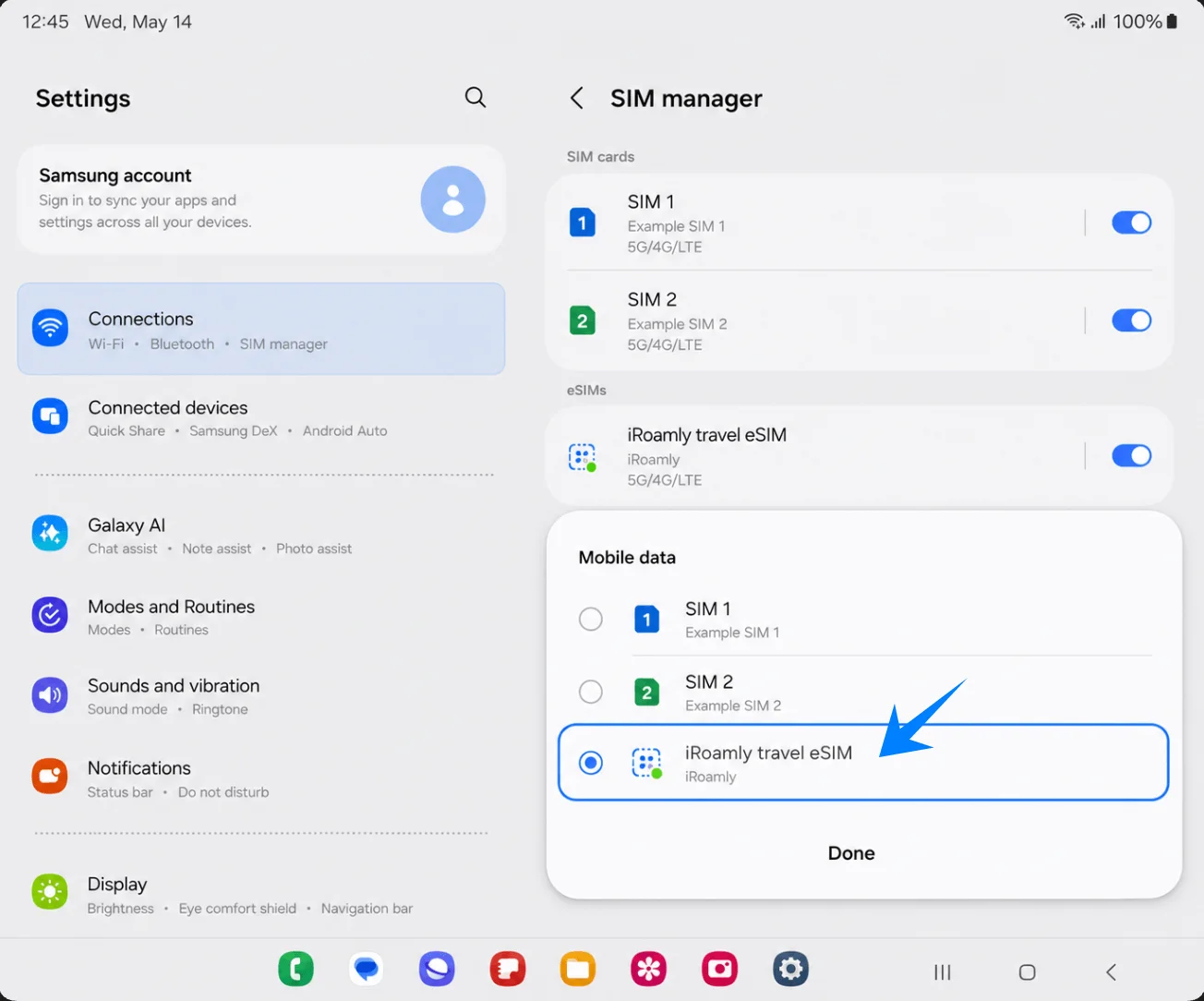Screen dimensions: 1204x1001
Task: Tap the date Wed, May 14
Action: click(x=138, y=21)
